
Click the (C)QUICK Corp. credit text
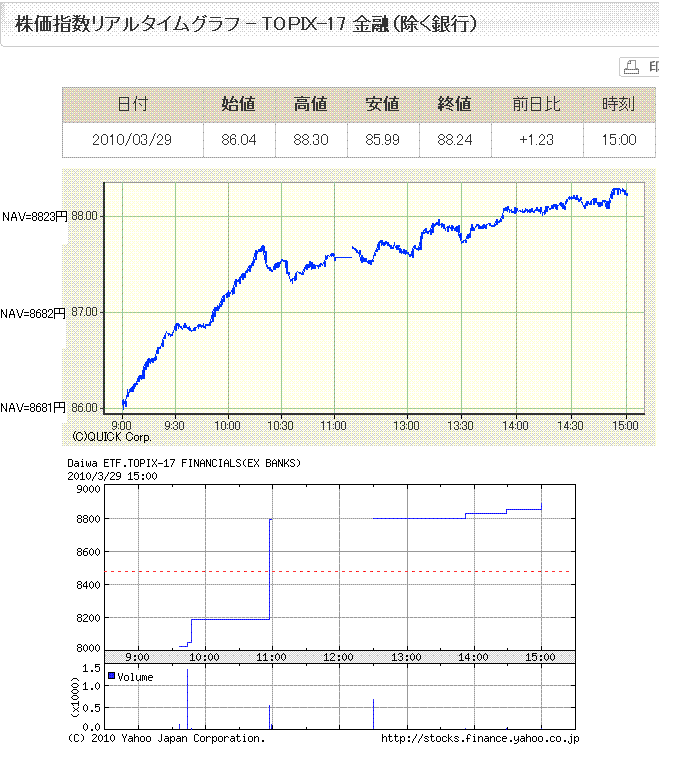112,437
